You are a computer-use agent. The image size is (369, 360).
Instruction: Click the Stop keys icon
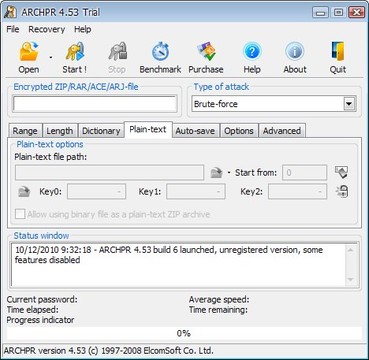pos(118,52)
